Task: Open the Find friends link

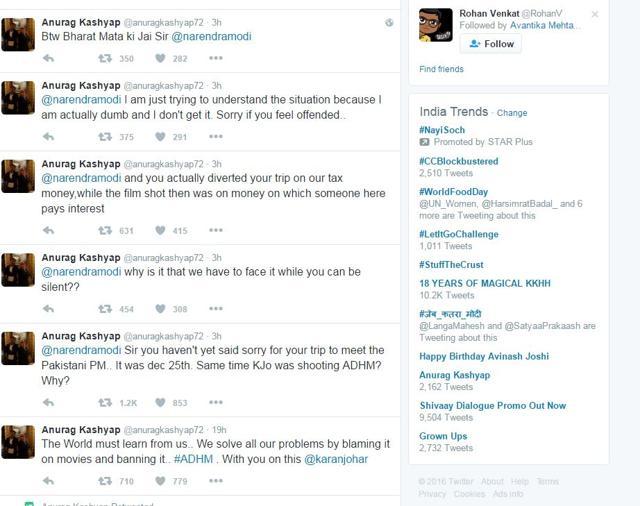Action: pos(441,69)
